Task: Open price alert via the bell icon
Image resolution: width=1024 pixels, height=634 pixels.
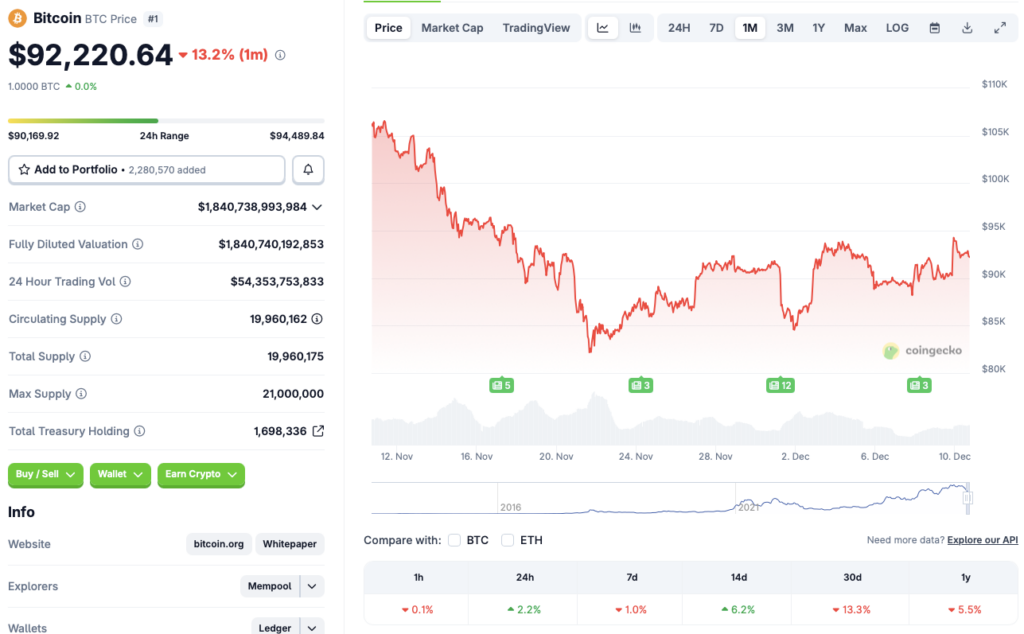Action: point(308,169)
